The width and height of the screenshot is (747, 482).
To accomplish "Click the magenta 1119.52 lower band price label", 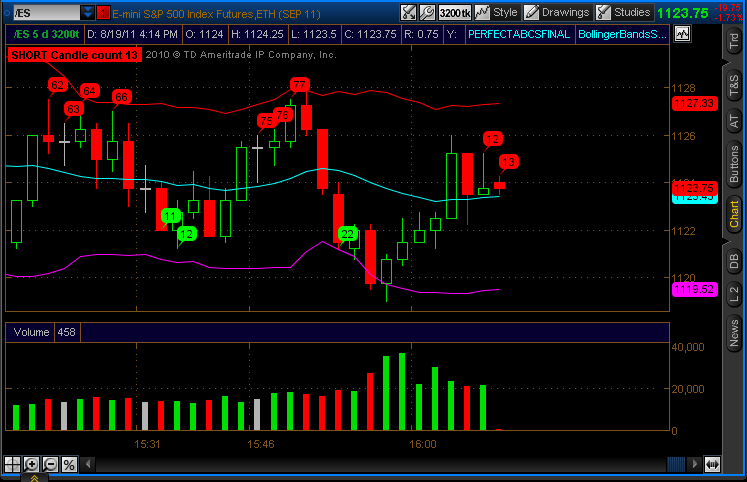I will tap(694, 289).
